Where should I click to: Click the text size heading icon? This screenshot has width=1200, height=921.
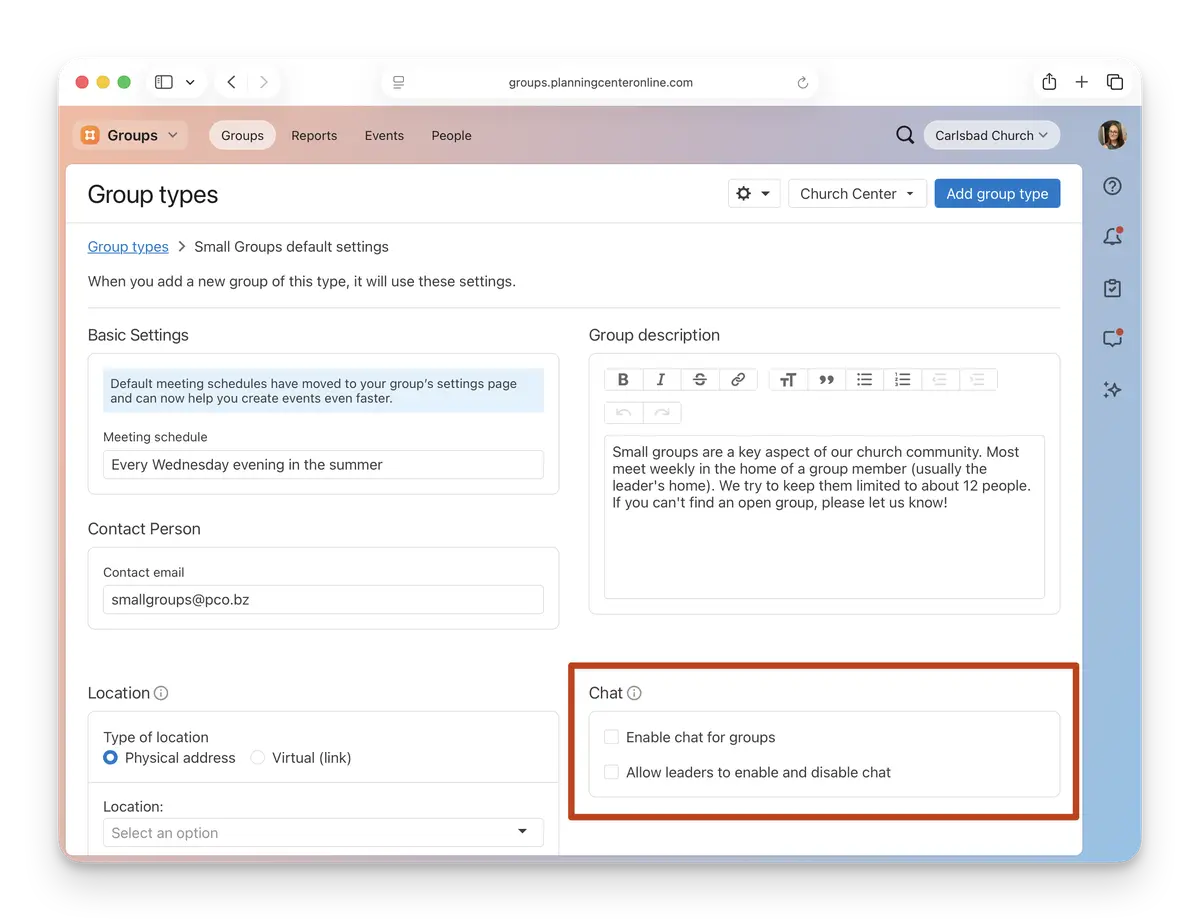(788, 379)
